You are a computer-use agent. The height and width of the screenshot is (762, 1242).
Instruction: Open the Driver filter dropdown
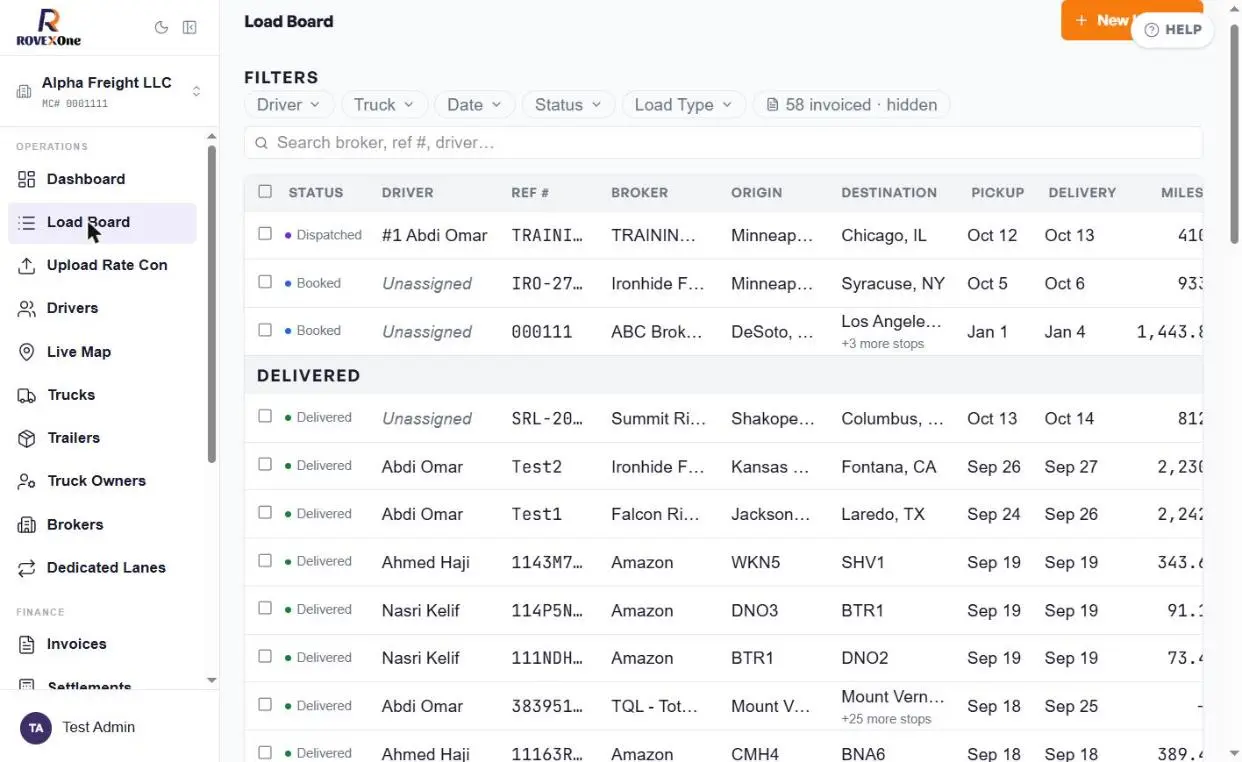pyautogui.click(x=288, y=105)
